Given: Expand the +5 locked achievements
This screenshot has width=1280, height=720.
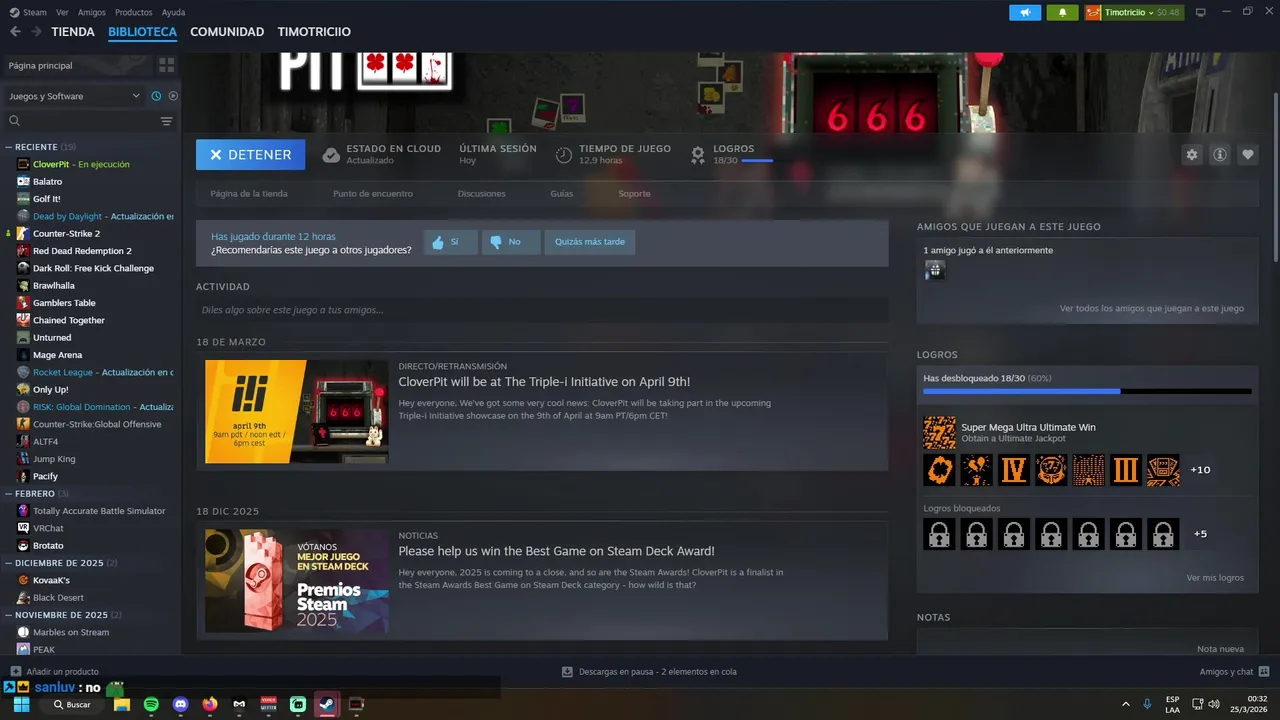Looking at the screenshot, I should point(1200,534).
